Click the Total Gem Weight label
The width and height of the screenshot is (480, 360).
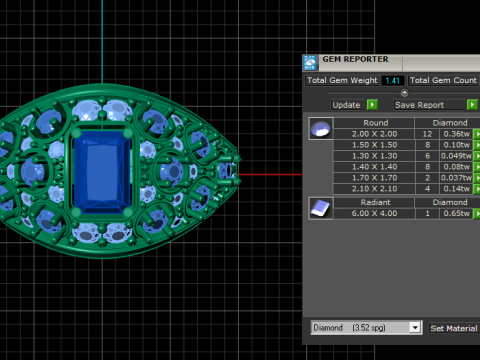pos(342,80)
